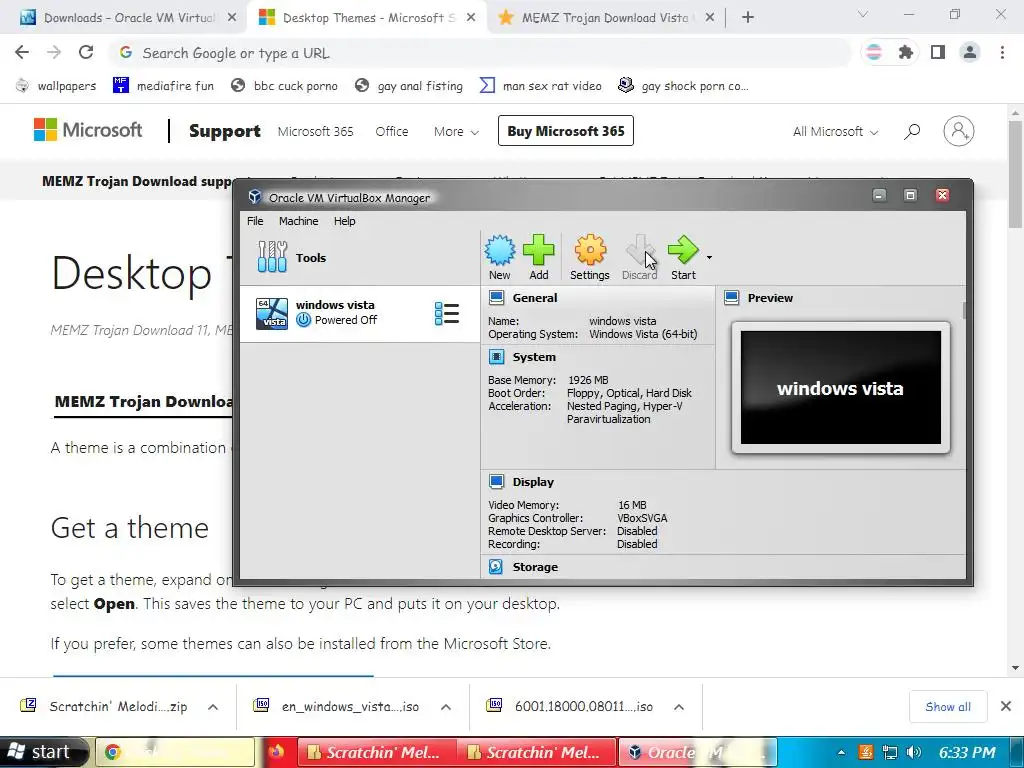The width and height of the screenshot is (1024, 768).
Task: Start the windows vista VM
Action: pos(683,257)
